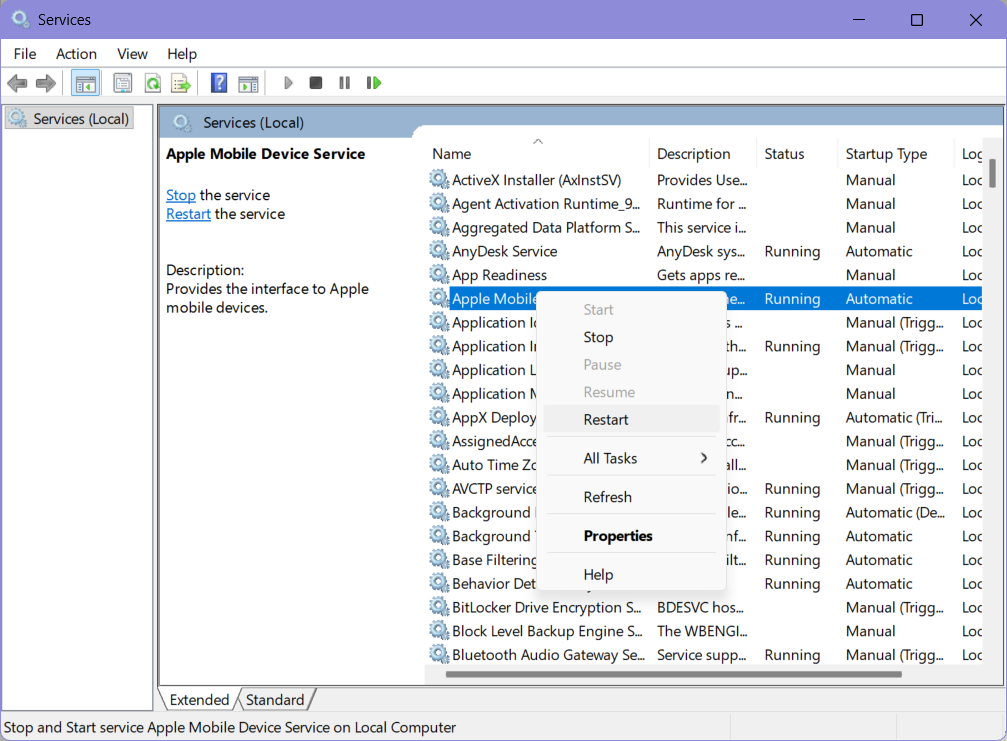Sort by the Name column header
The height and width of the screenshot is (741, 1007).
pos(537,154)
